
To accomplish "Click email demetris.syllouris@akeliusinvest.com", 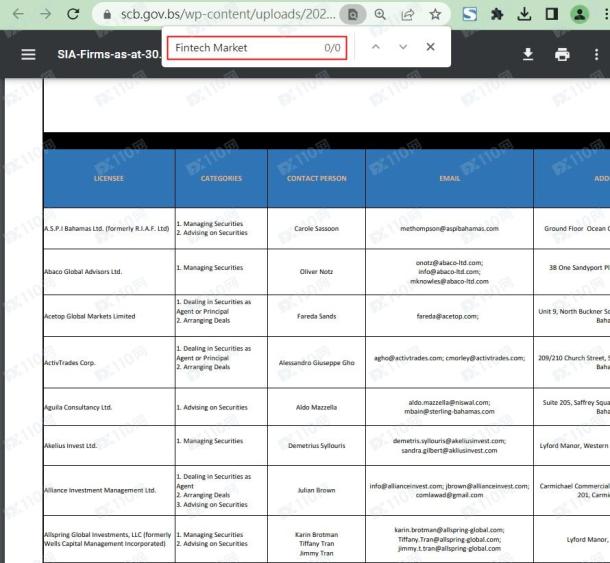I will [449, 441].
